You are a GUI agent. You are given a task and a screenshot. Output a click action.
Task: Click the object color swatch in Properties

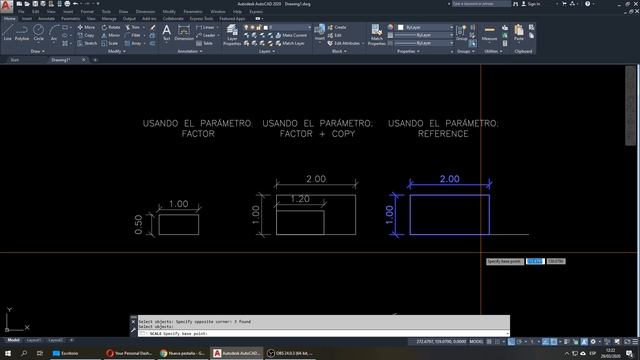(x=401, y=27)
